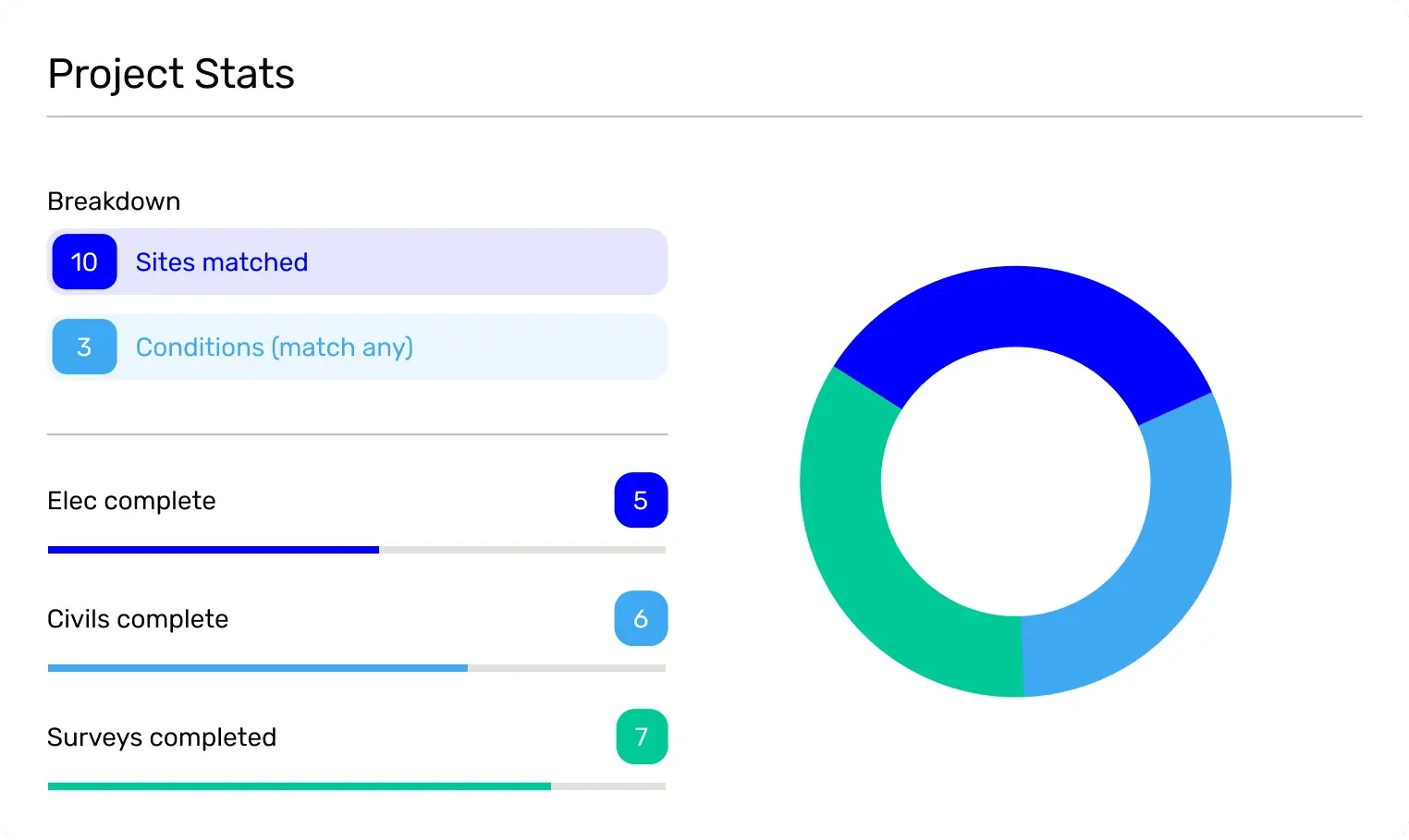
Task: Click the Sites matched text
Action: [222, 262]
